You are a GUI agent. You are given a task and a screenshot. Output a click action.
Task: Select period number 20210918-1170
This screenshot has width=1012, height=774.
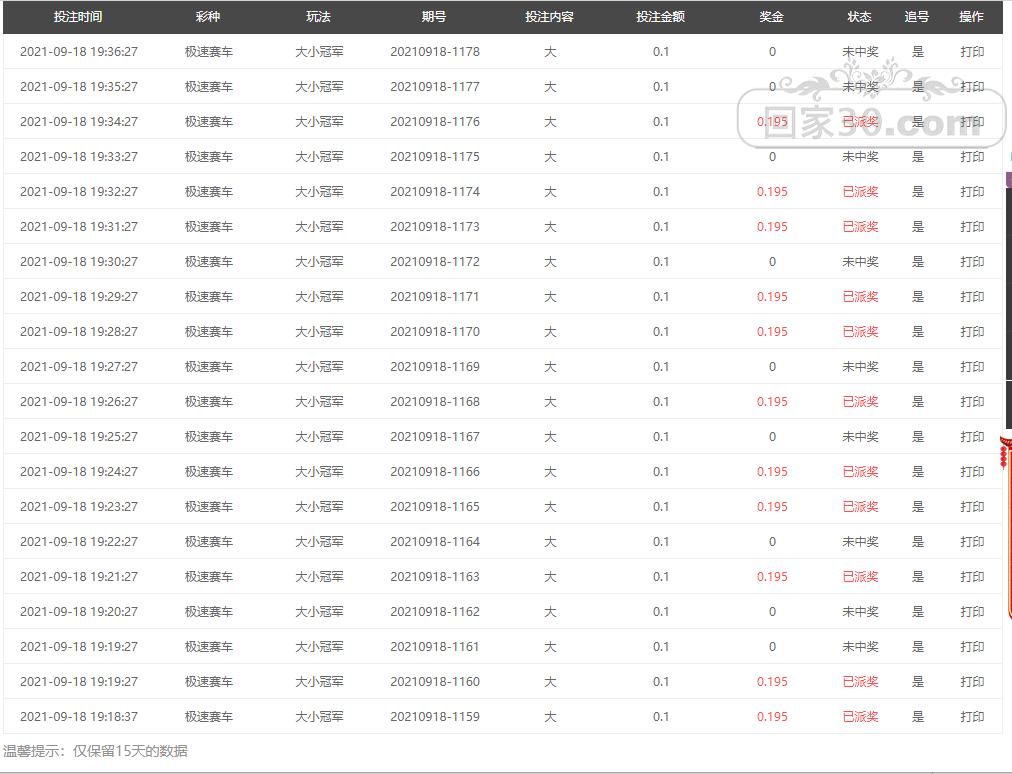(x=435, y=332)
